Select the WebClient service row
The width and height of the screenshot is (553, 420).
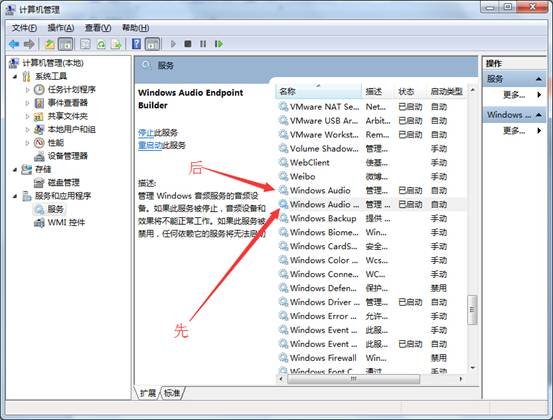371,163
